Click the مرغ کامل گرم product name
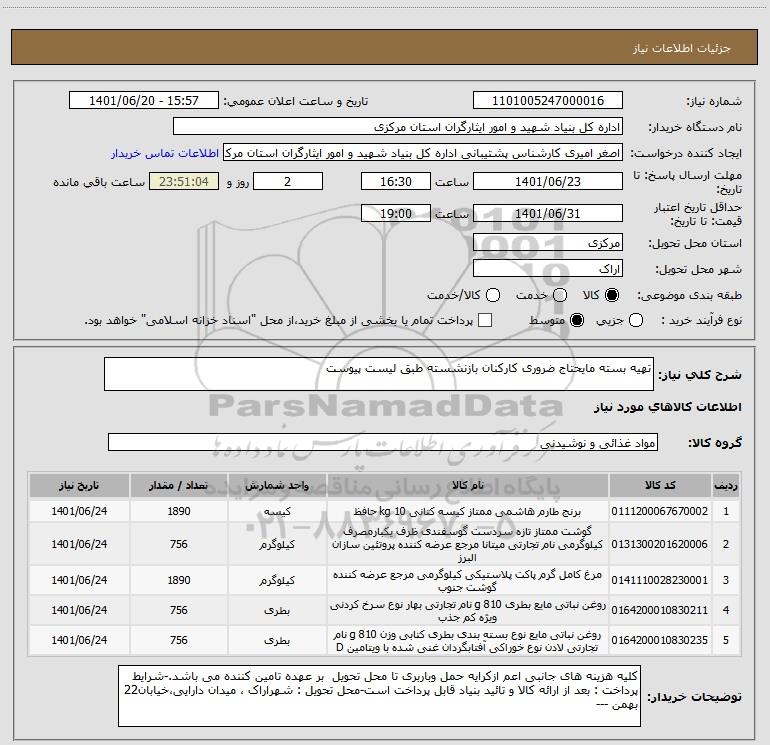770x745 pixels. click(x=468, y=580)
